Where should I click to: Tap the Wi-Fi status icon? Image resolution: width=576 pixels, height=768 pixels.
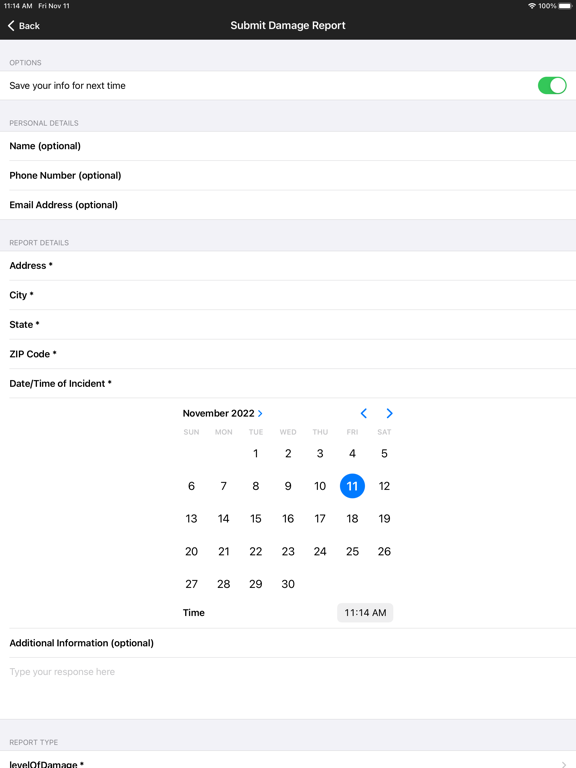(531, 6)
